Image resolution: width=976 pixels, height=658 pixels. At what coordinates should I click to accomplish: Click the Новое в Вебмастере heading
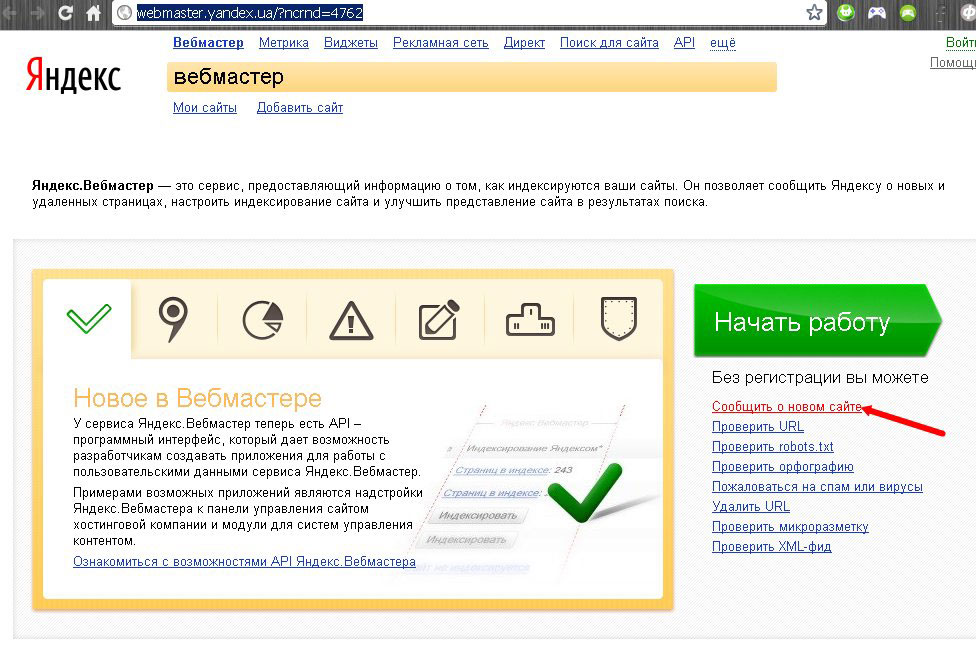[197, 398]
